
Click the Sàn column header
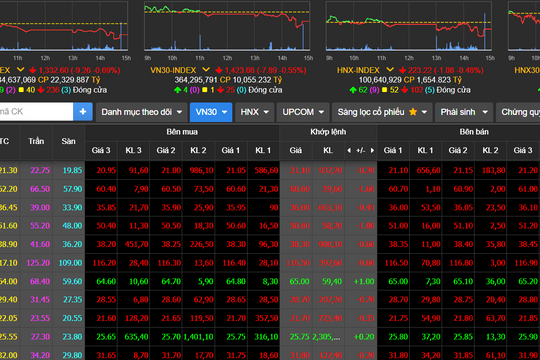pyautogui.click(x=68, y=141)
